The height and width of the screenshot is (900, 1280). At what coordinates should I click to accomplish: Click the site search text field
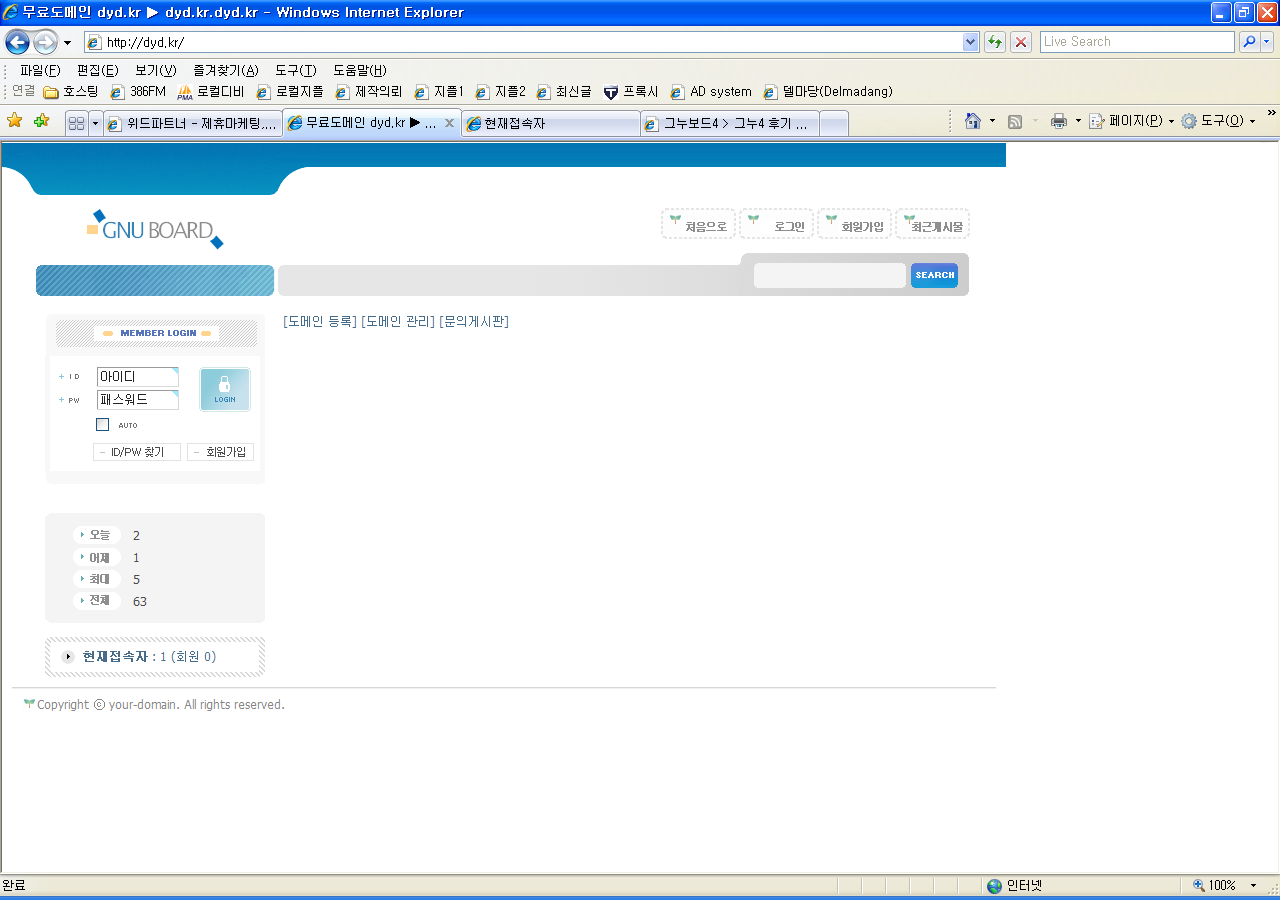coord(829,275)
